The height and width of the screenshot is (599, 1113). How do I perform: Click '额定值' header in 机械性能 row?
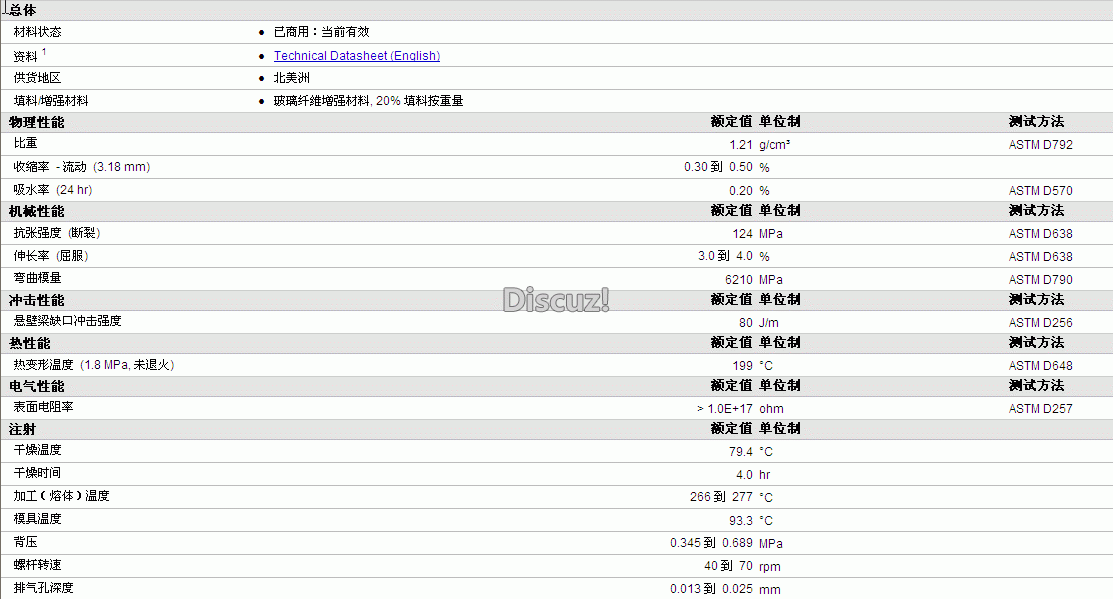[731, 211]
